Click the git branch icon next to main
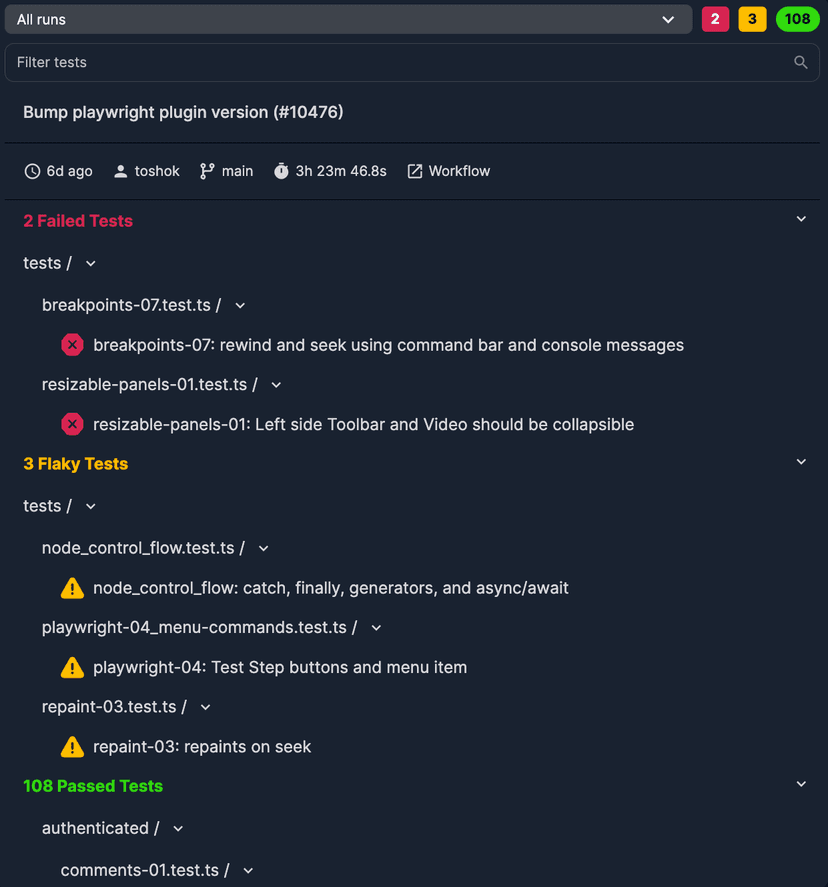 point(207,171)
